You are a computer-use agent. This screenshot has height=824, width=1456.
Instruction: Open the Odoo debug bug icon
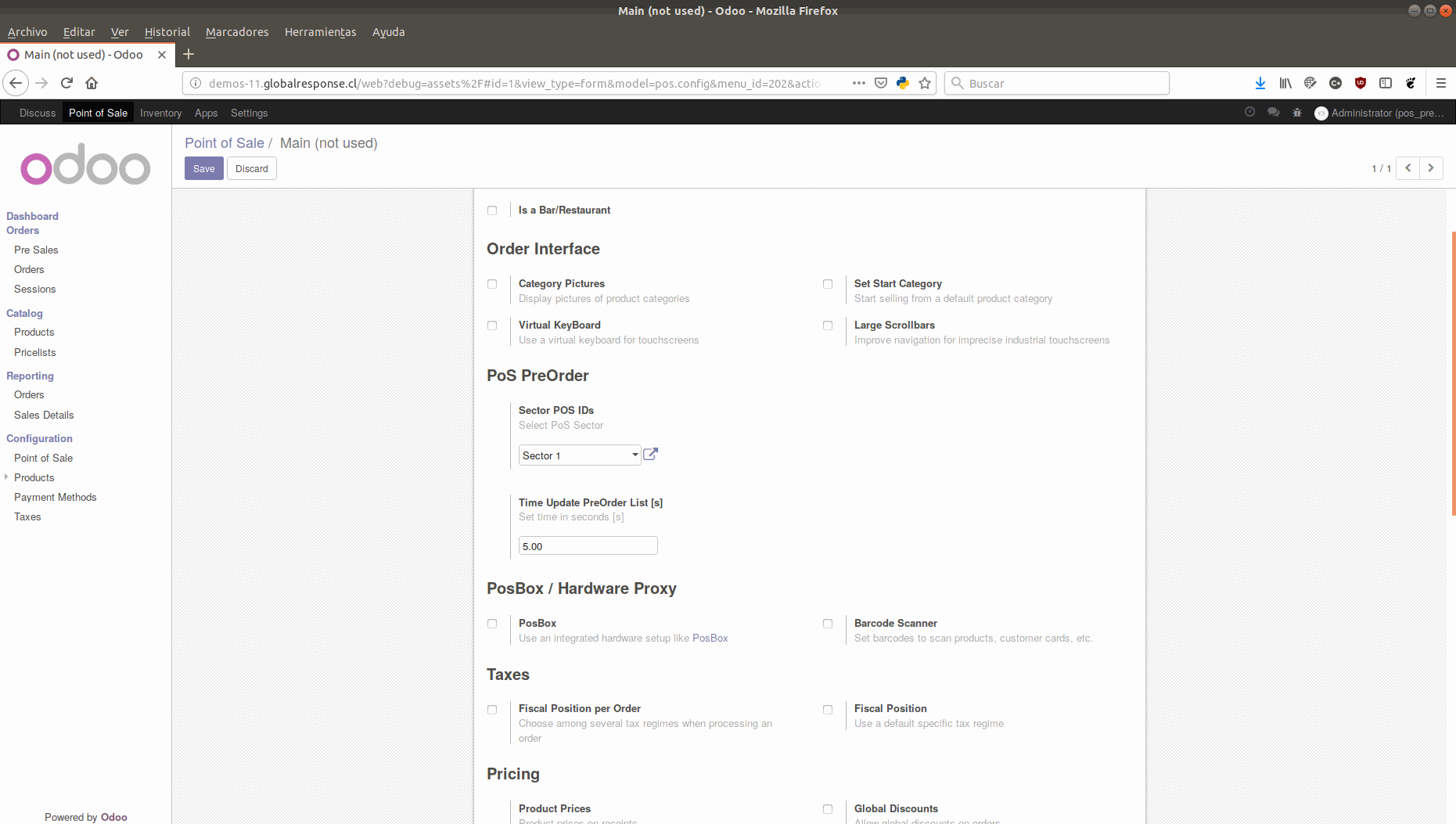click(x=1296, y=112)
